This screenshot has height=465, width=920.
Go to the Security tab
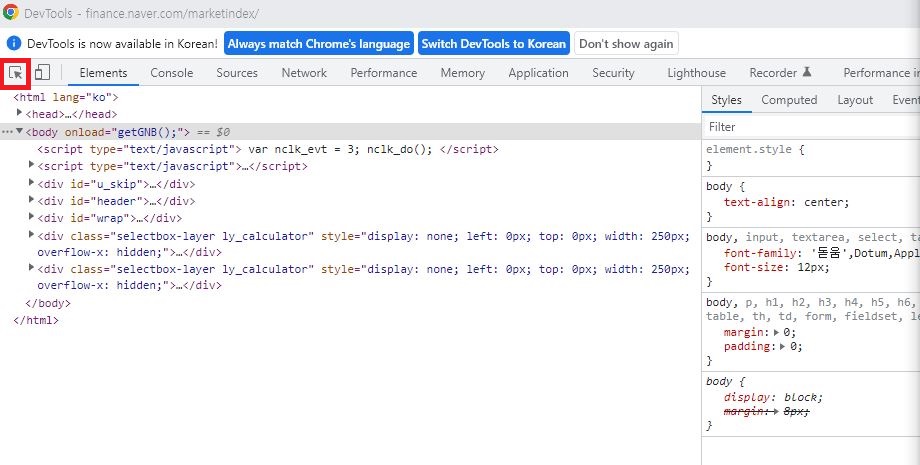(613, 73)
